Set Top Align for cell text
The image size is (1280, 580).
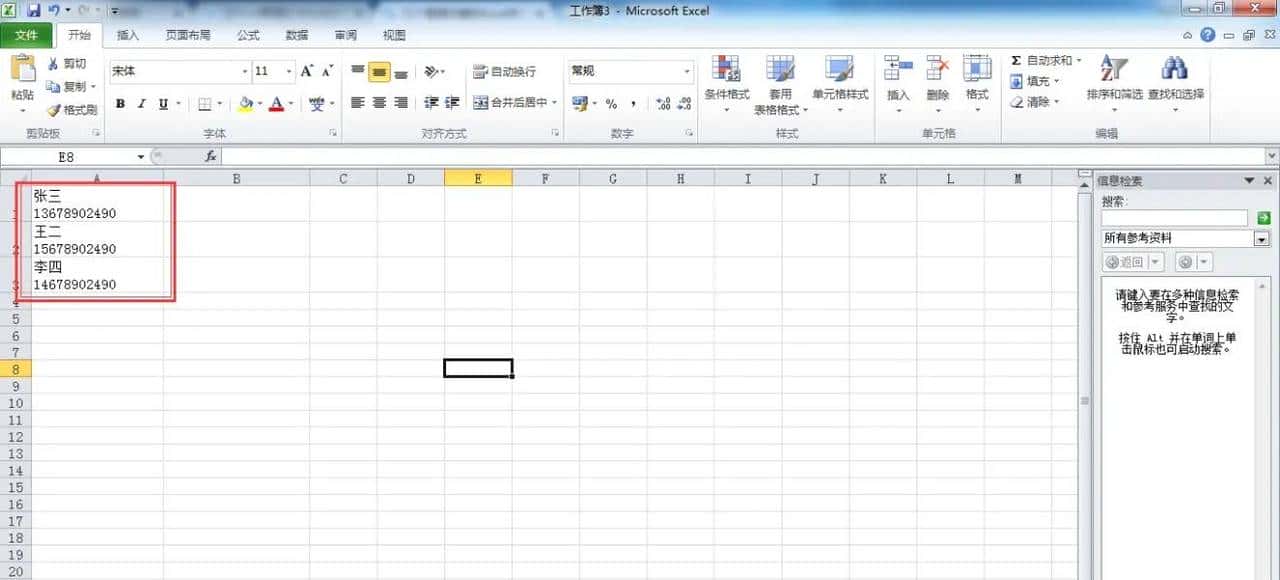[x=358, y=72]
